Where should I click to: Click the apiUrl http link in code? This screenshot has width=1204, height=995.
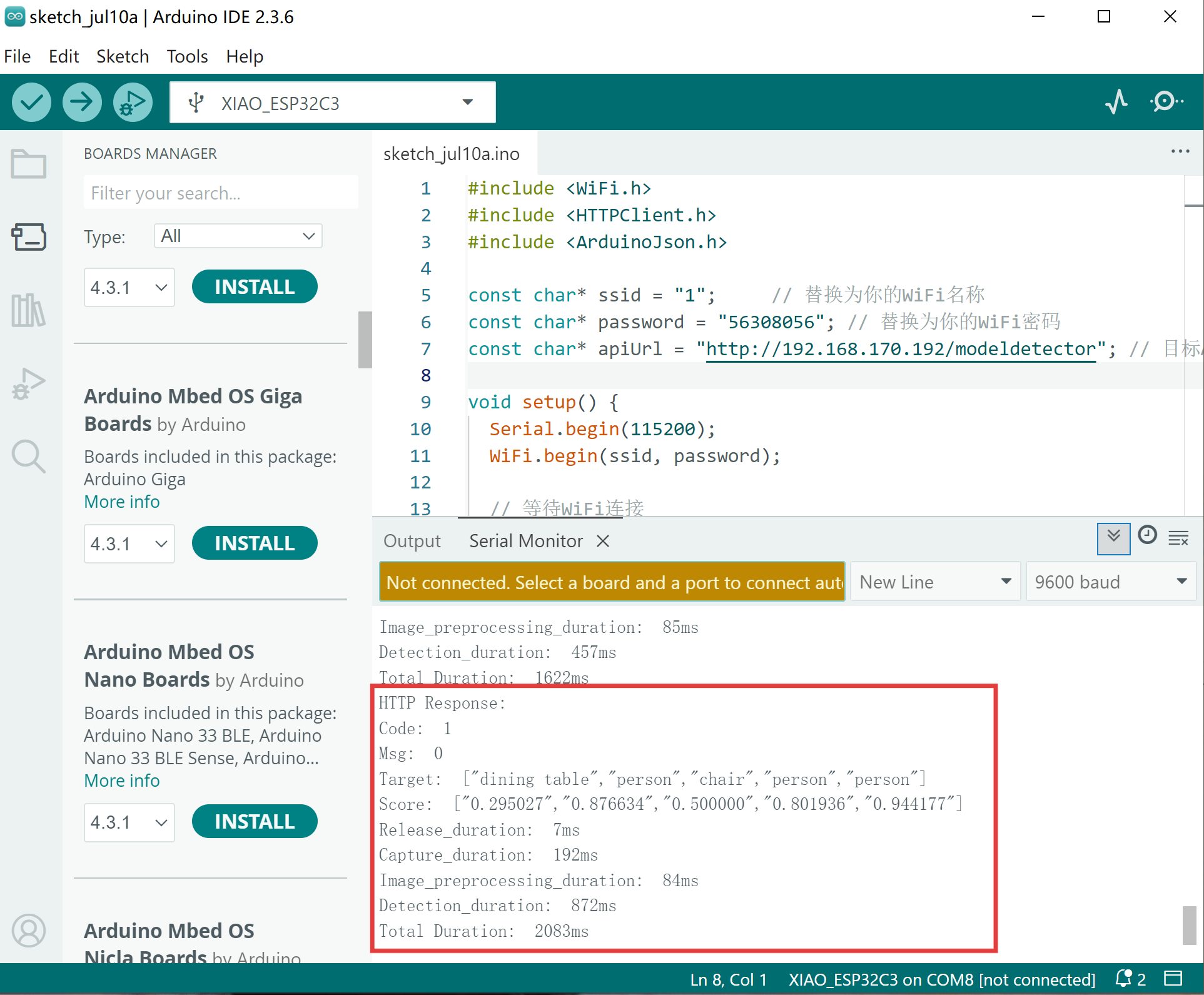pos(901,349)
